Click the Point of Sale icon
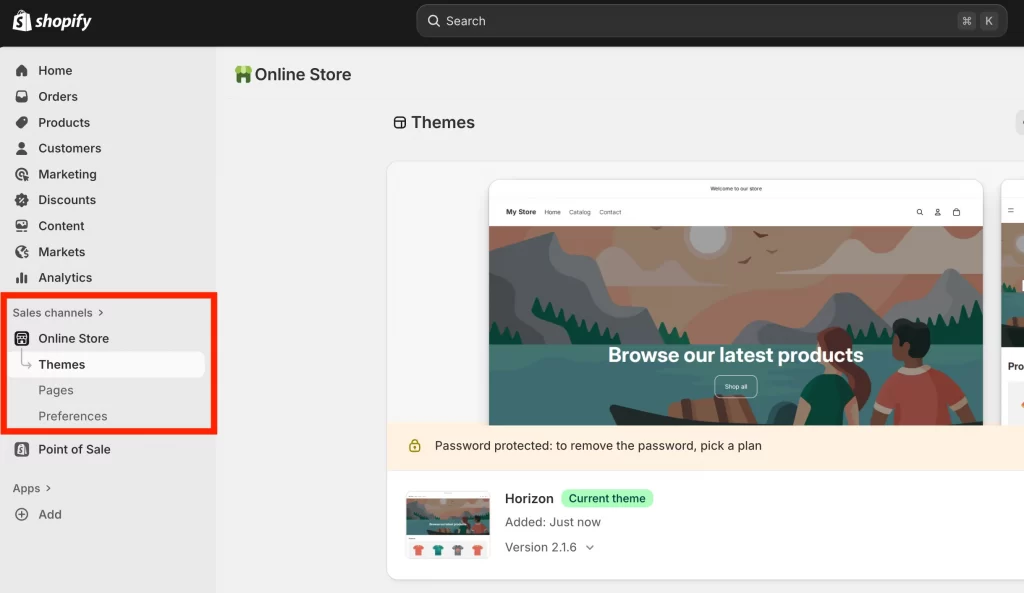This screenshot has height=593, width=1024. (22, 450)
